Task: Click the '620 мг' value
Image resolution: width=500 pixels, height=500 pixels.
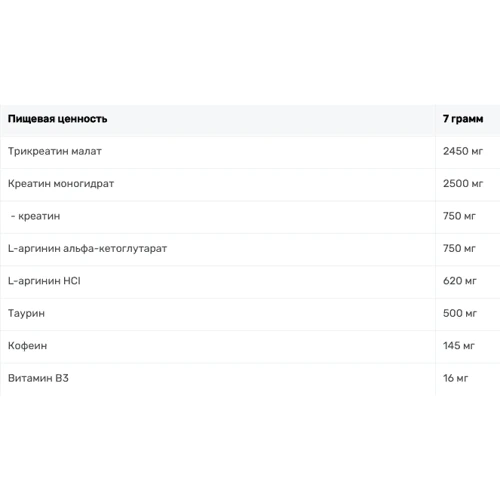Action: pyautogui.click(x=460, y=281)
